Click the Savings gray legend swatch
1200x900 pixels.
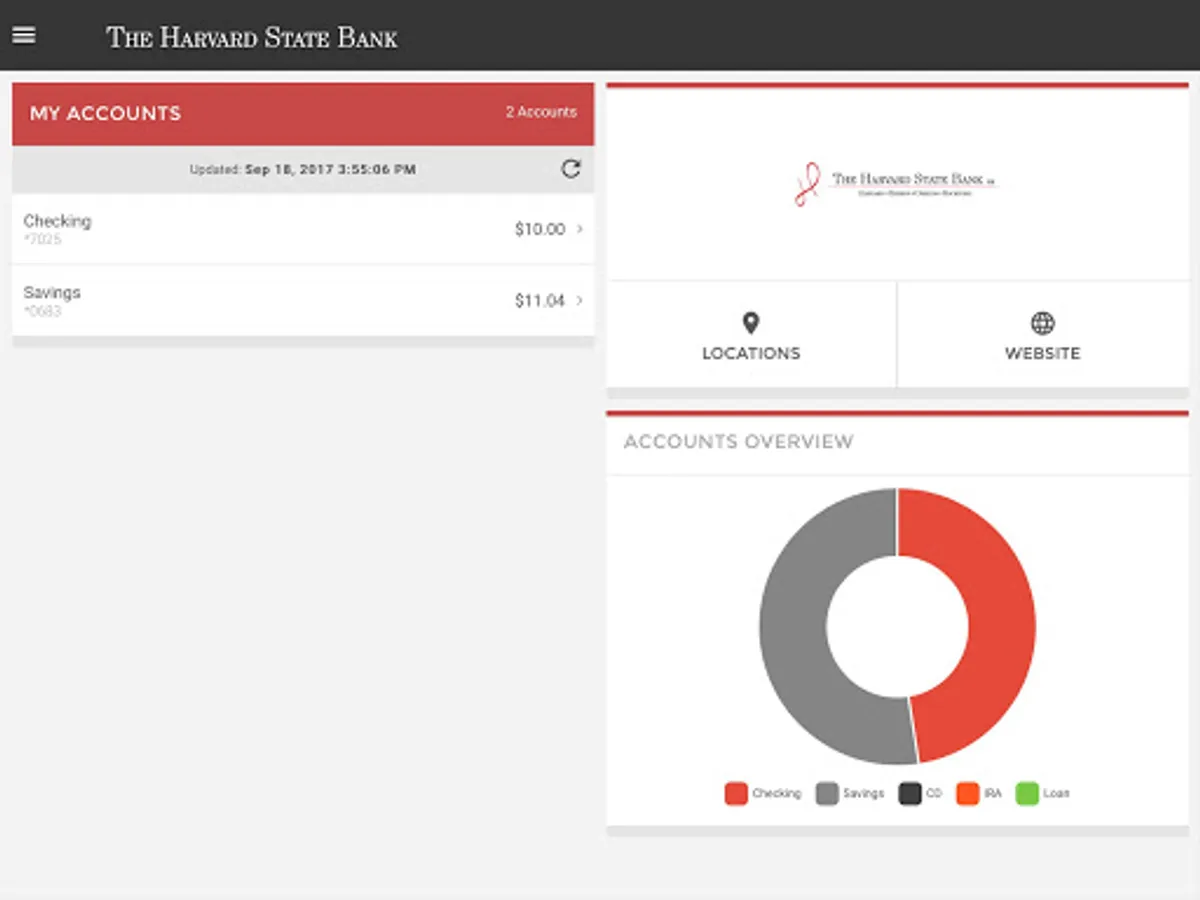[x=827, y=794]
